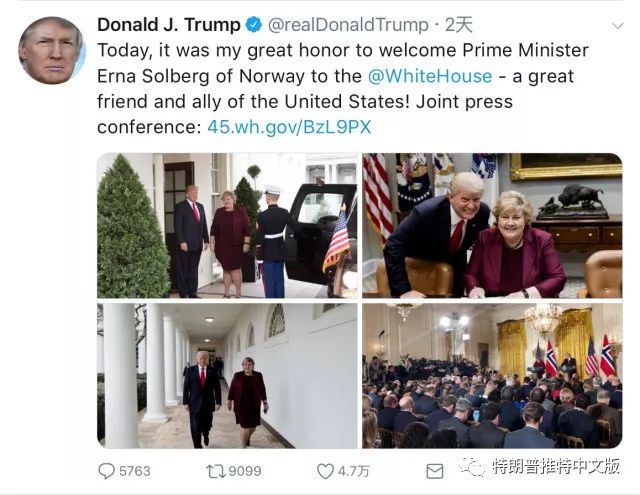640x495 pixels.
Task: Click the envelope direct message icon
Action: [435, 471]
